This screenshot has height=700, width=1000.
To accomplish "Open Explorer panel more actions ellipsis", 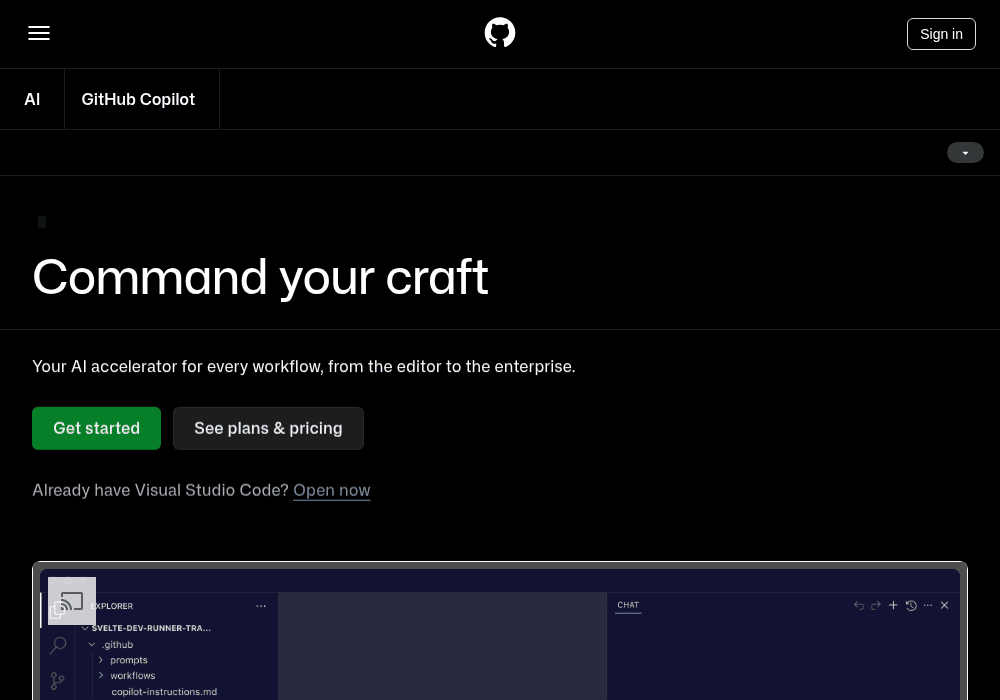I will tap(261, 606).
